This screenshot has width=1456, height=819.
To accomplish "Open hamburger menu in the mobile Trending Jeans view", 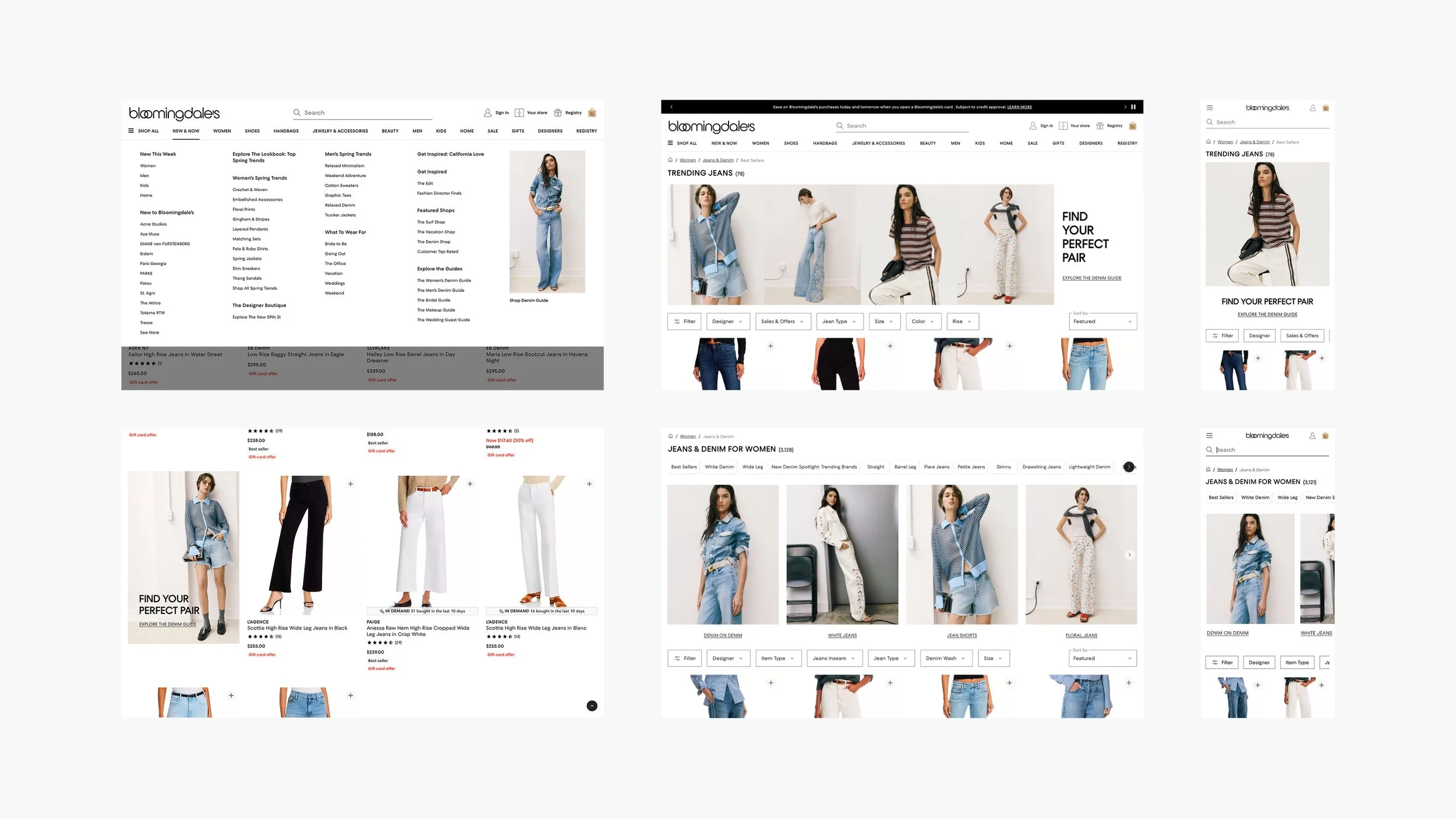I will coord(1210,108).
